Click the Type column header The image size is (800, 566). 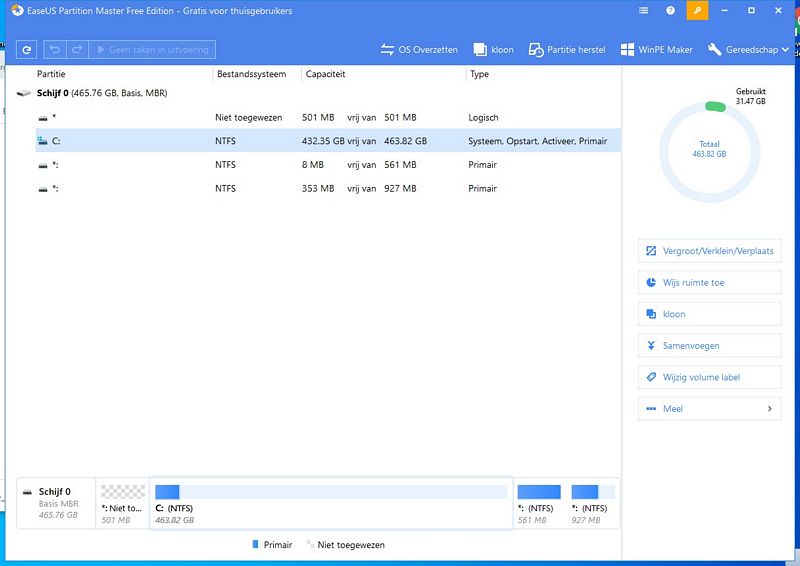[x=480, y=74]
